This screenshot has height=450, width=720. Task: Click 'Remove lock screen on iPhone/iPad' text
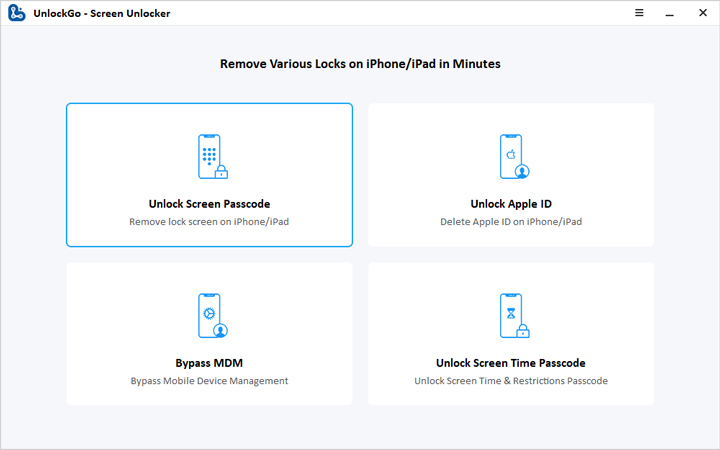tap(209, 222)
